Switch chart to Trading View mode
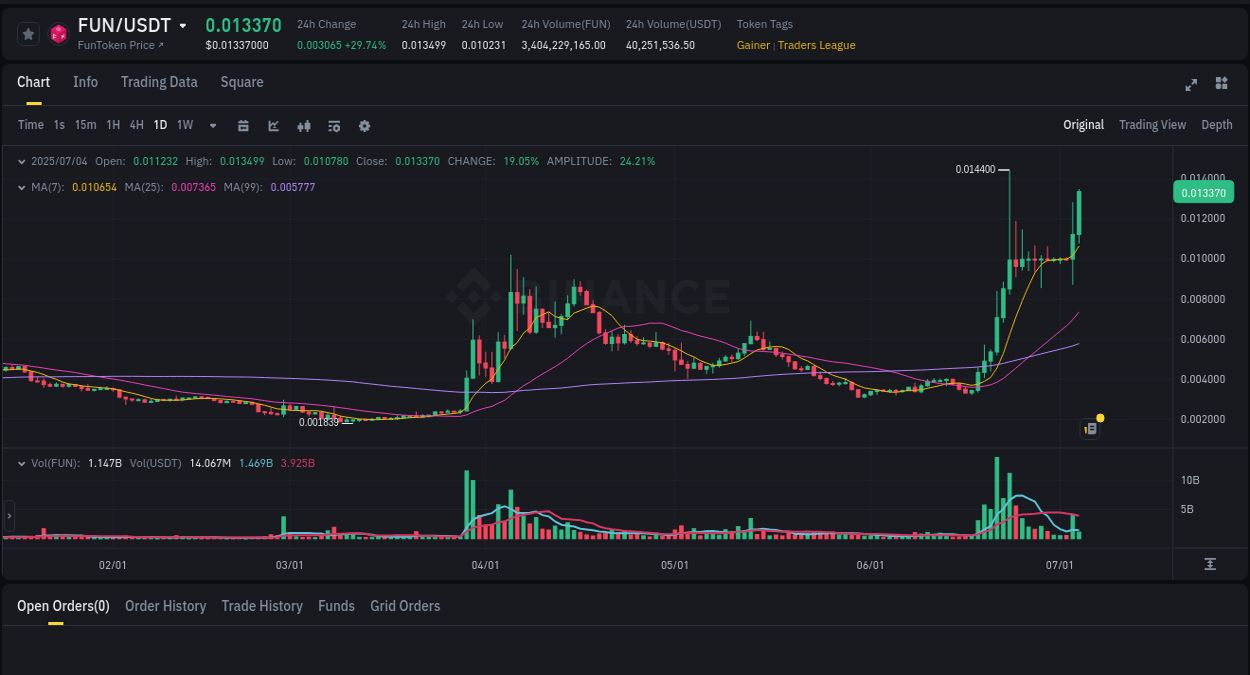 pos(1152,125)
